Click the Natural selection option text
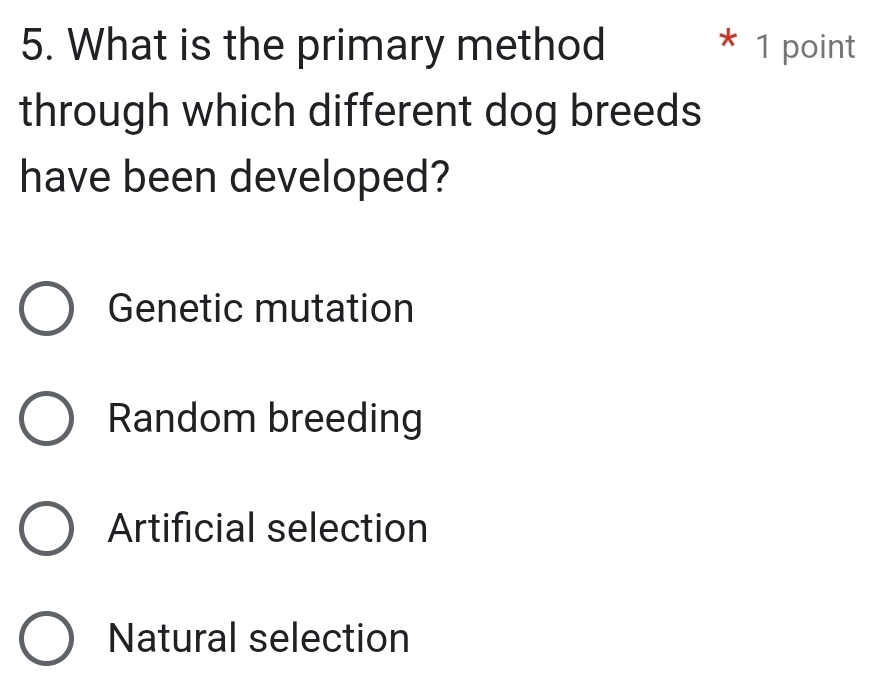 click(x=258, y=640)
